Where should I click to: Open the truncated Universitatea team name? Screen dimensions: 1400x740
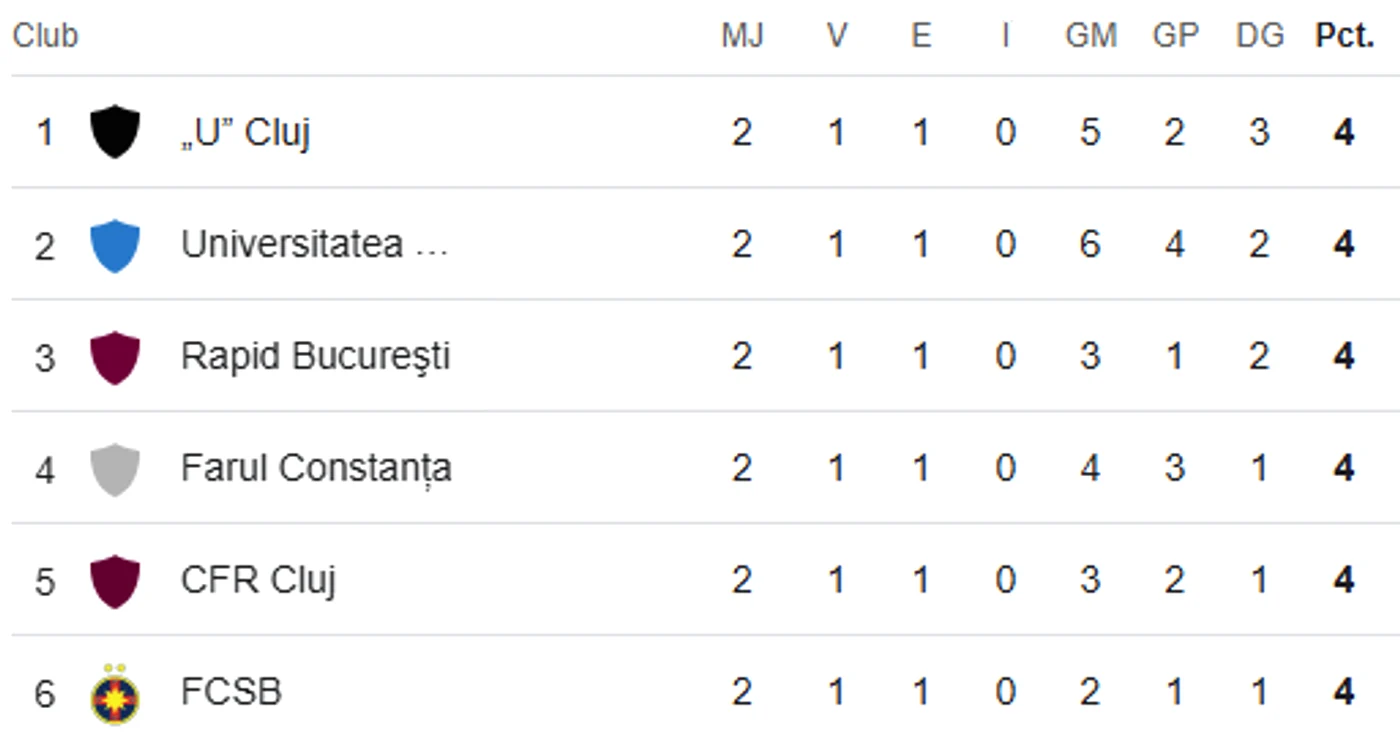pos(314,245)
